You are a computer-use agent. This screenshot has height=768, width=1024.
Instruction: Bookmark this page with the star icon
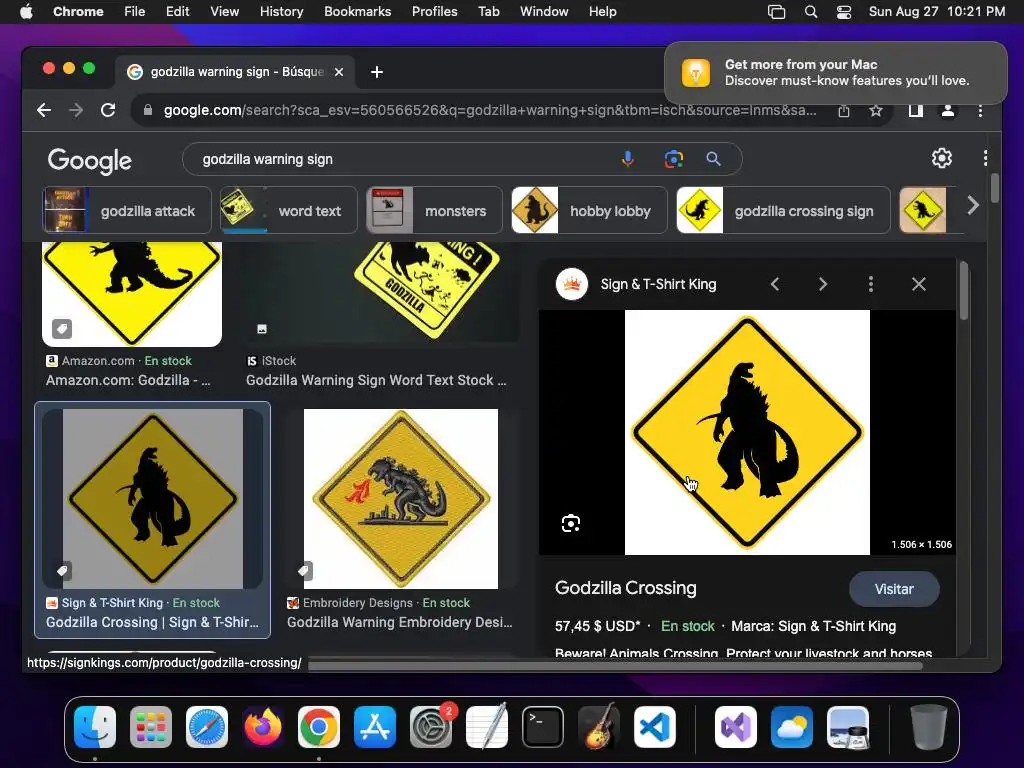click(876, 110)
